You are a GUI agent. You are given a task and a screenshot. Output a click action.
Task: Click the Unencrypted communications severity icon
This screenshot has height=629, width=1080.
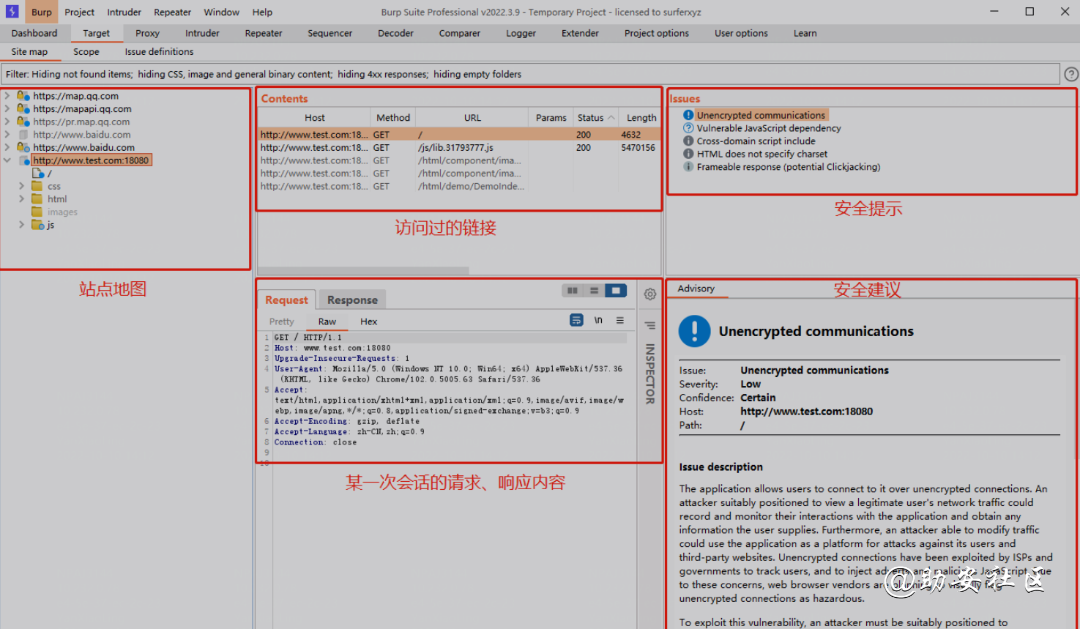pos(688,115)
